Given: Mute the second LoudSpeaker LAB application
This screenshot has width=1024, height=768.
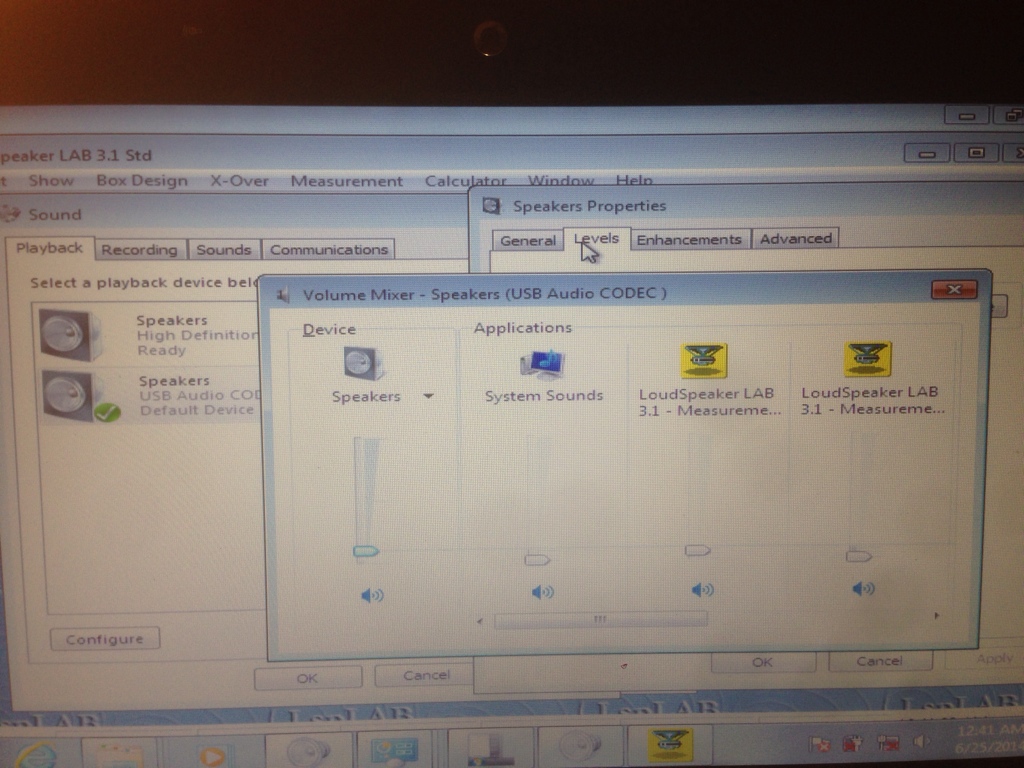Looking at the screenshot, I should 863,588.
